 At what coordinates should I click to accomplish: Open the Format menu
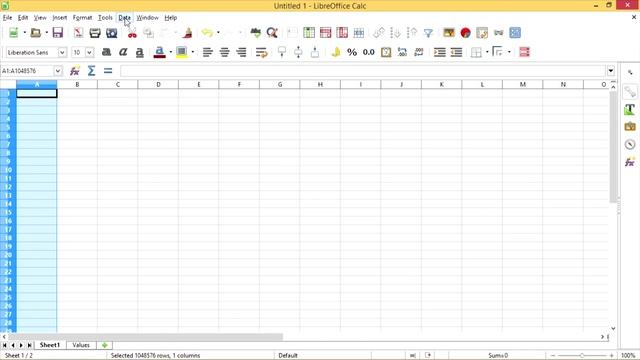[82, 18]
